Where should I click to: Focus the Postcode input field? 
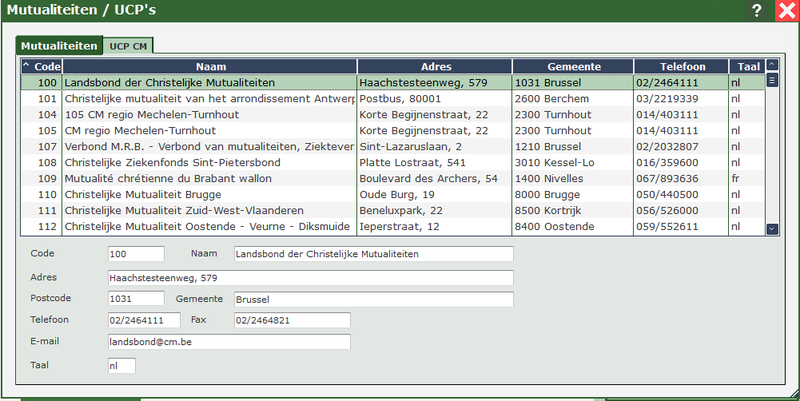pyautogui.click(x=136, y=299)
